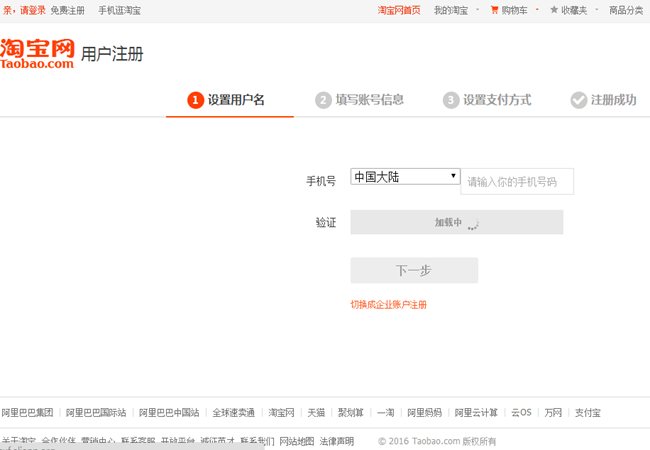Select the 设置用户名 step tab

tap(230, 100)
